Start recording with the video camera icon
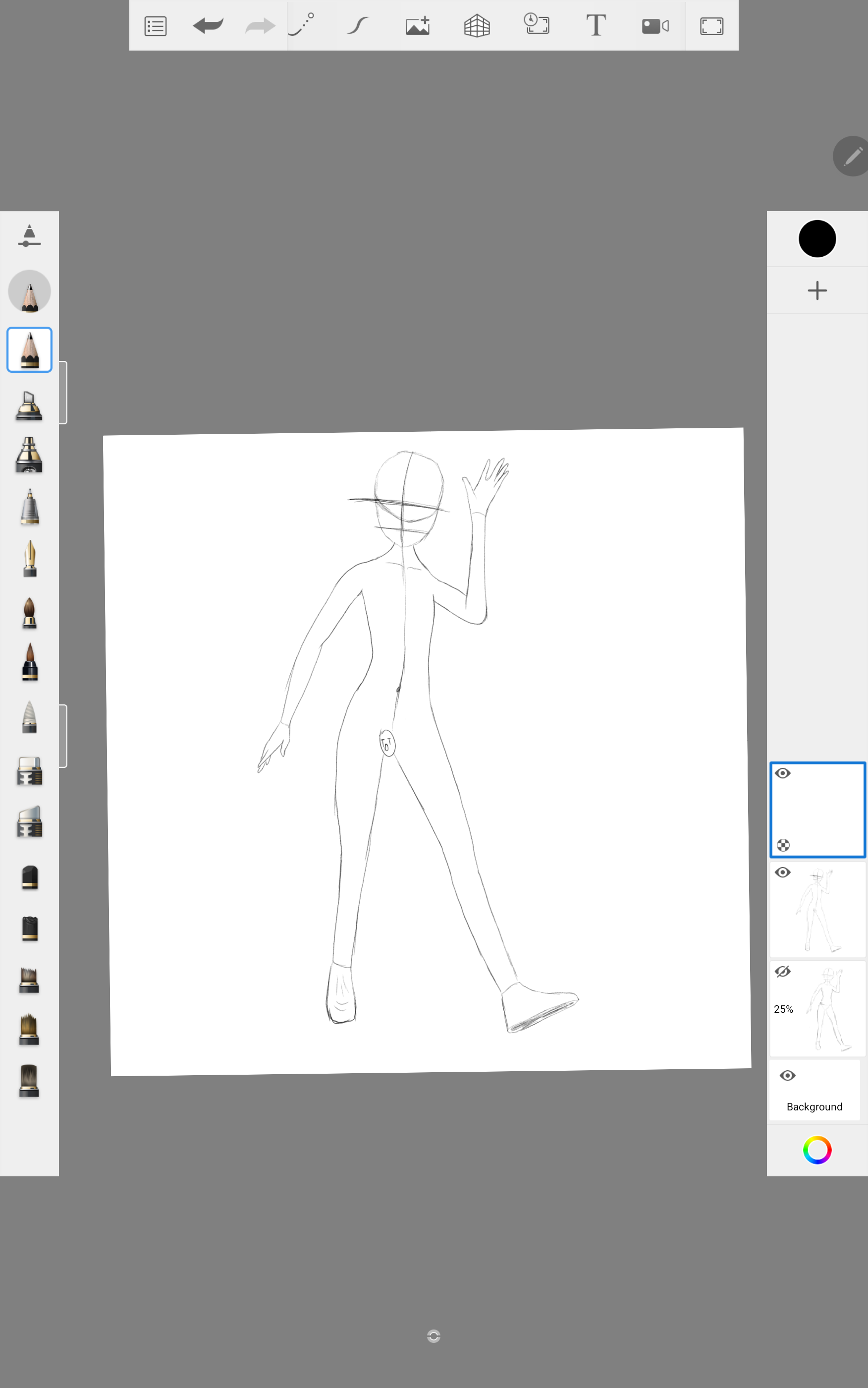Image resolution: width=868 pixels, height=1388 pixels. point(655,26)
